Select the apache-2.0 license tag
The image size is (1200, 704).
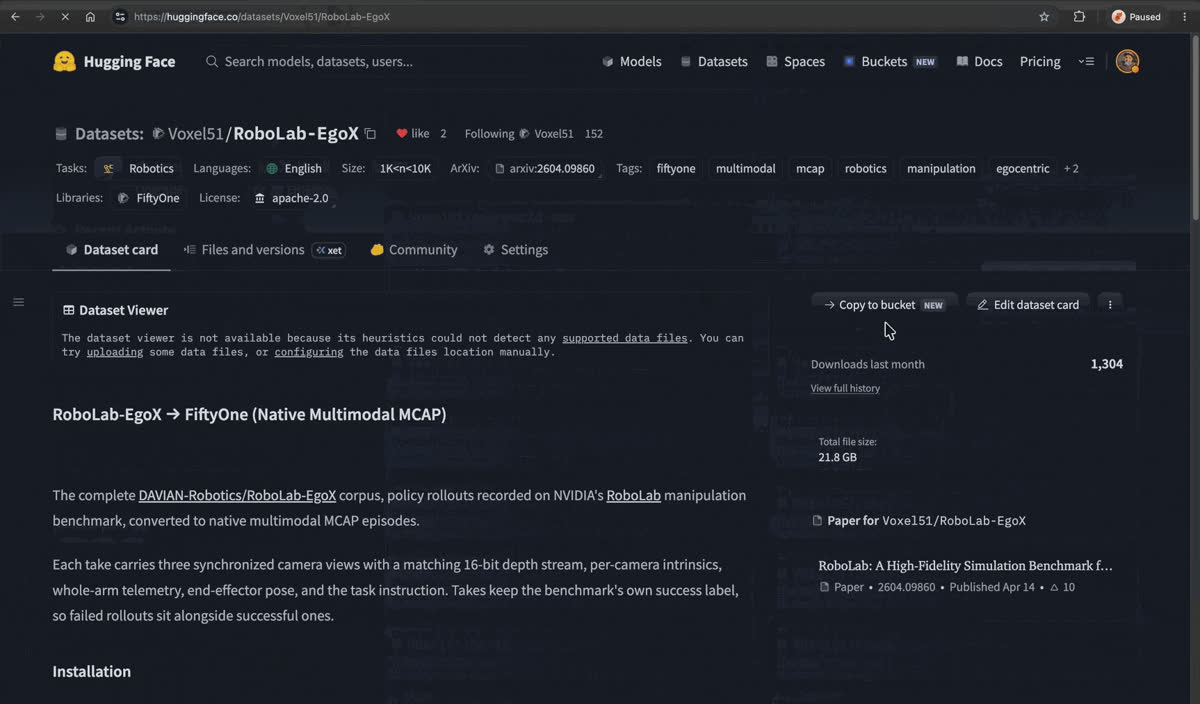click(x=291, y=198)
